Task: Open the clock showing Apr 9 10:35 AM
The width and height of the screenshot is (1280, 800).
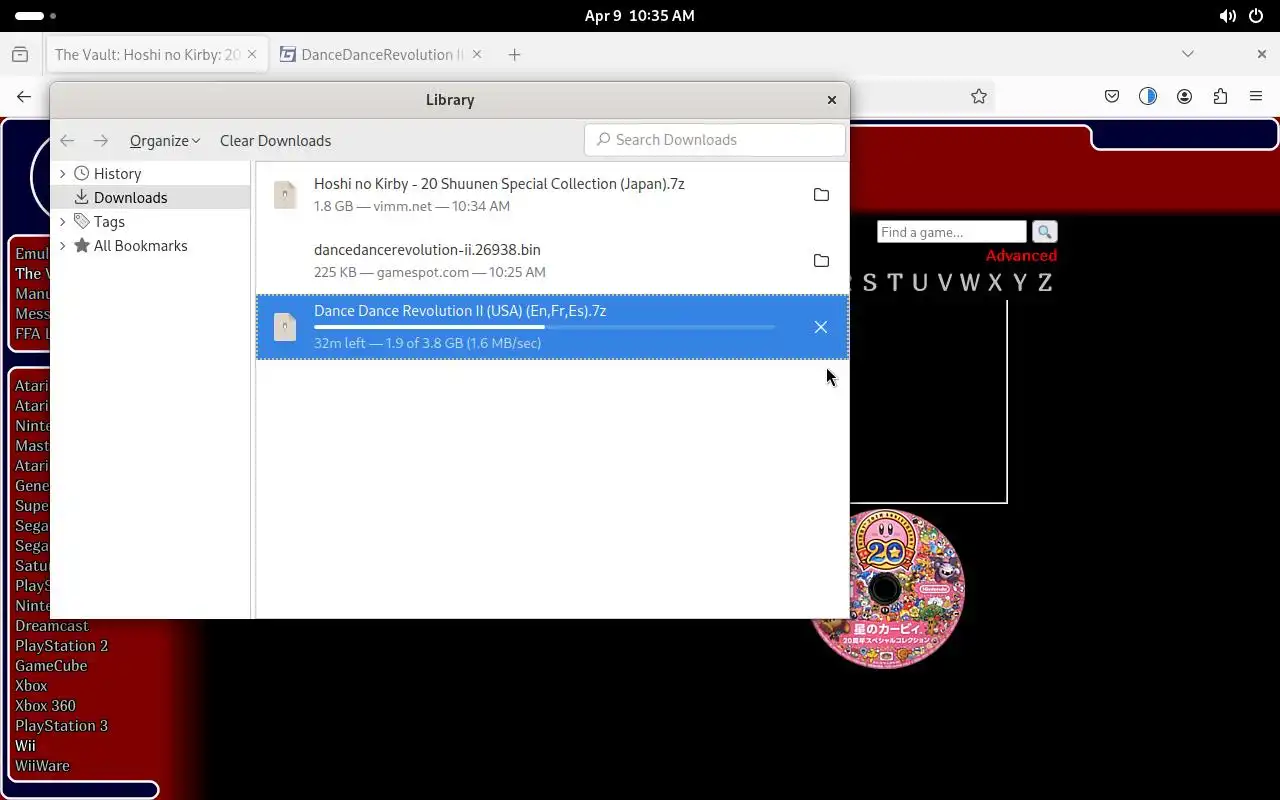Action: click(x=640, y=16)
